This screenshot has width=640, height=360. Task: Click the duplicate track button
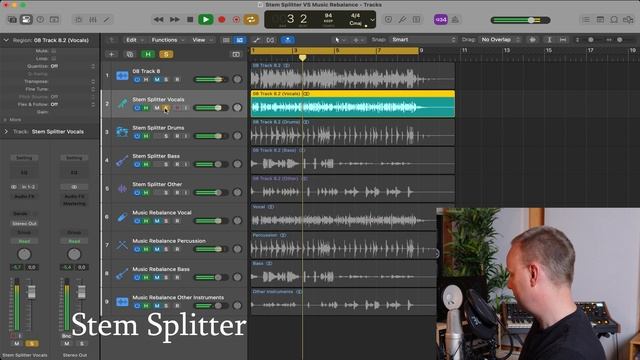click(x=129, y=54)
